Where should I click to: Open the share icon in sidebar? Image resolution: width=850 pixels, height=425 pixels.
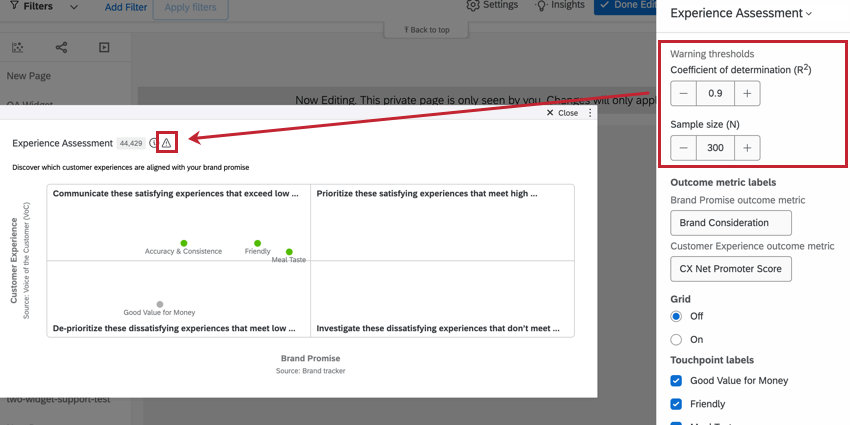(61, 47)
